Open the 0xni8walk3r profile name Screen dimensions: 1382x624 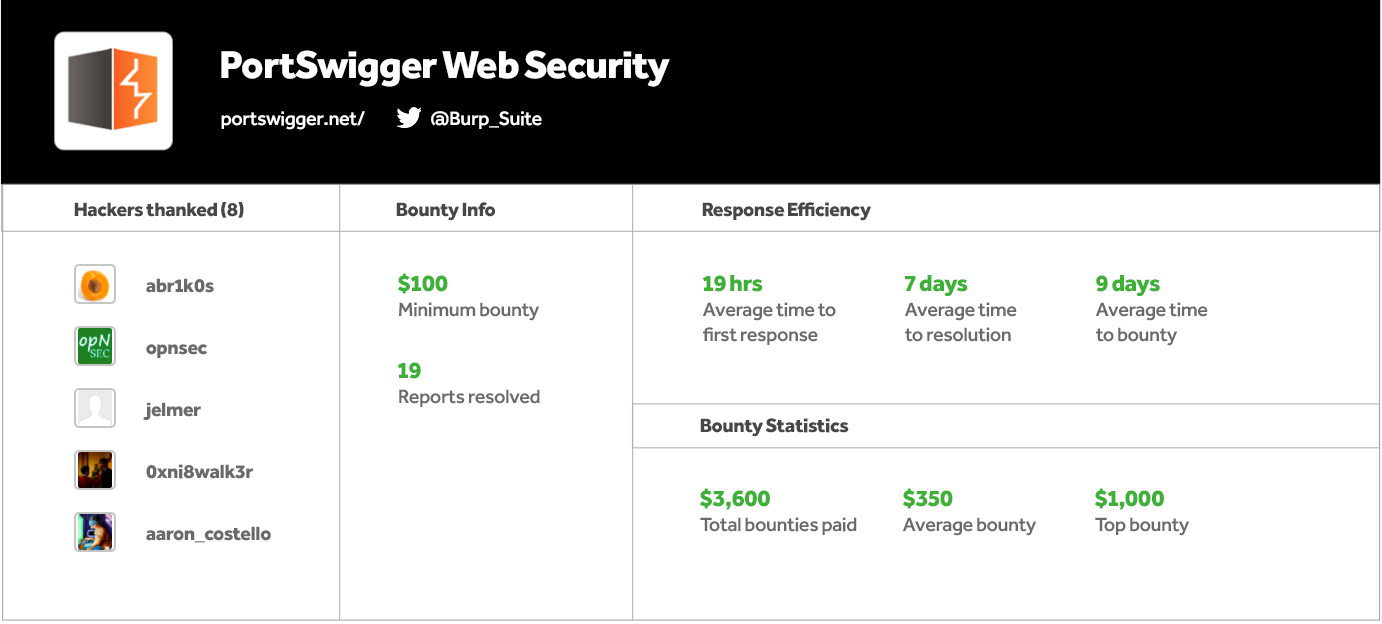(x=199, y=472)
